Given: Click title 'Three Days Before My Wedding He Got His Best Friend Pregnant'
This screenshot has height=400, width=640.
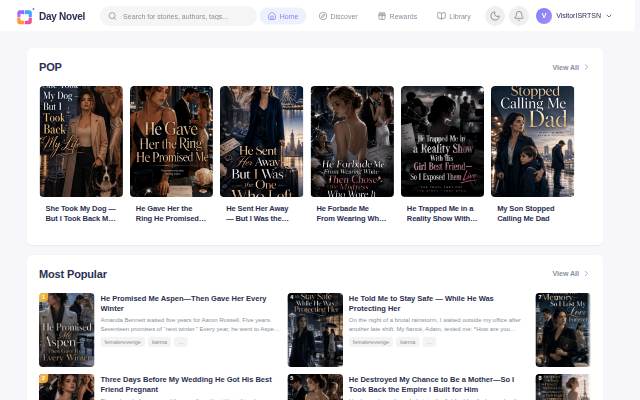Looking at the screenshot, I should (x=186, y=384).
